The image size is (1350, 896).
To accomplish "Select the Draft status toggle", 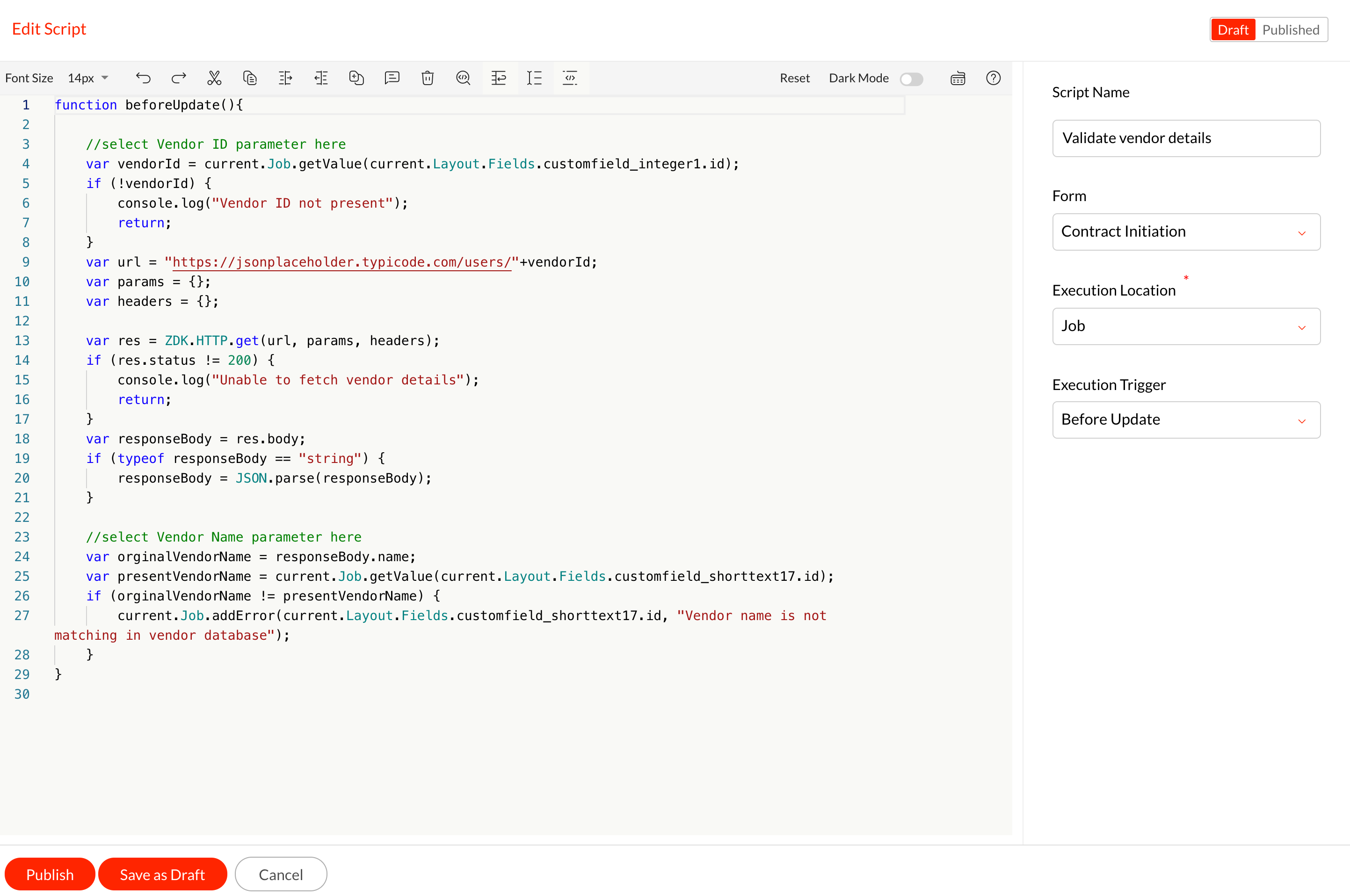I will coord(1233,30).
